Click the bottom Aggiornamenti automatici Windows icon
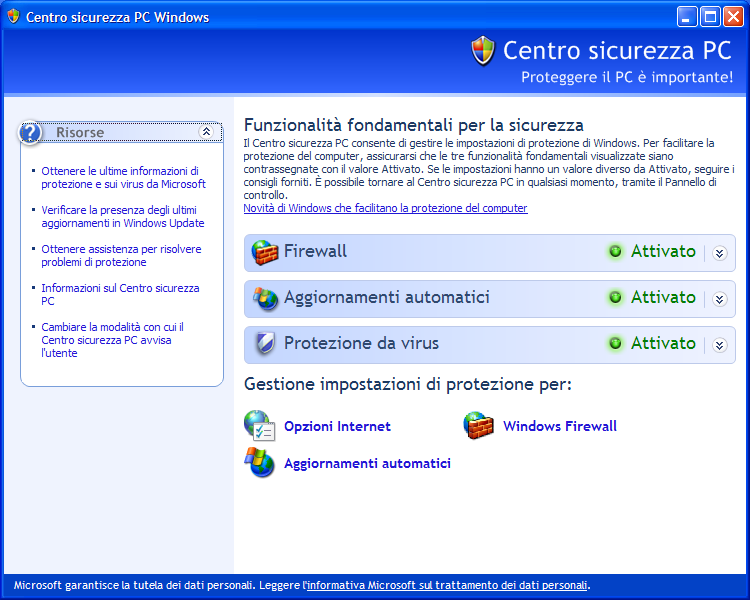Viewport: 750px width, 600px height. pos(260,463)
